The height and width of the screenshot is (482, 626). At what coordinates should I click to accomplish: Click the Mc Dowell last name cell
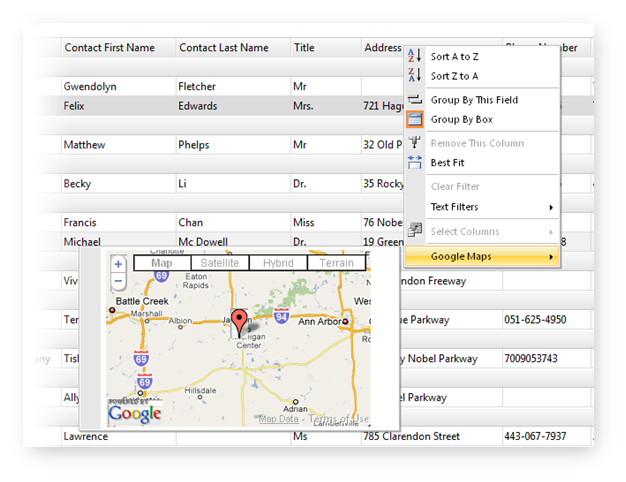pos(233,241)
